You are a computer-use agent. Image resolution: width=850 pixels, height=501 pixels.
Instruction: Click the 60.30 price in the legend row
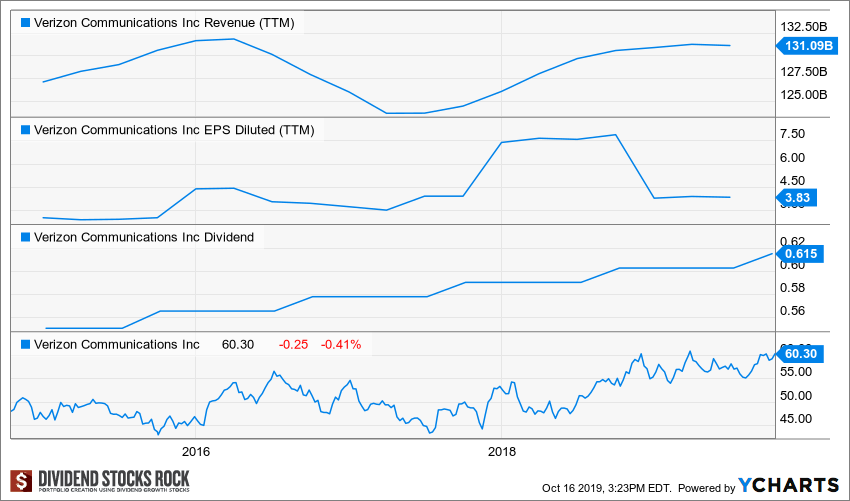pyautogui.click(x=237, y=345)
